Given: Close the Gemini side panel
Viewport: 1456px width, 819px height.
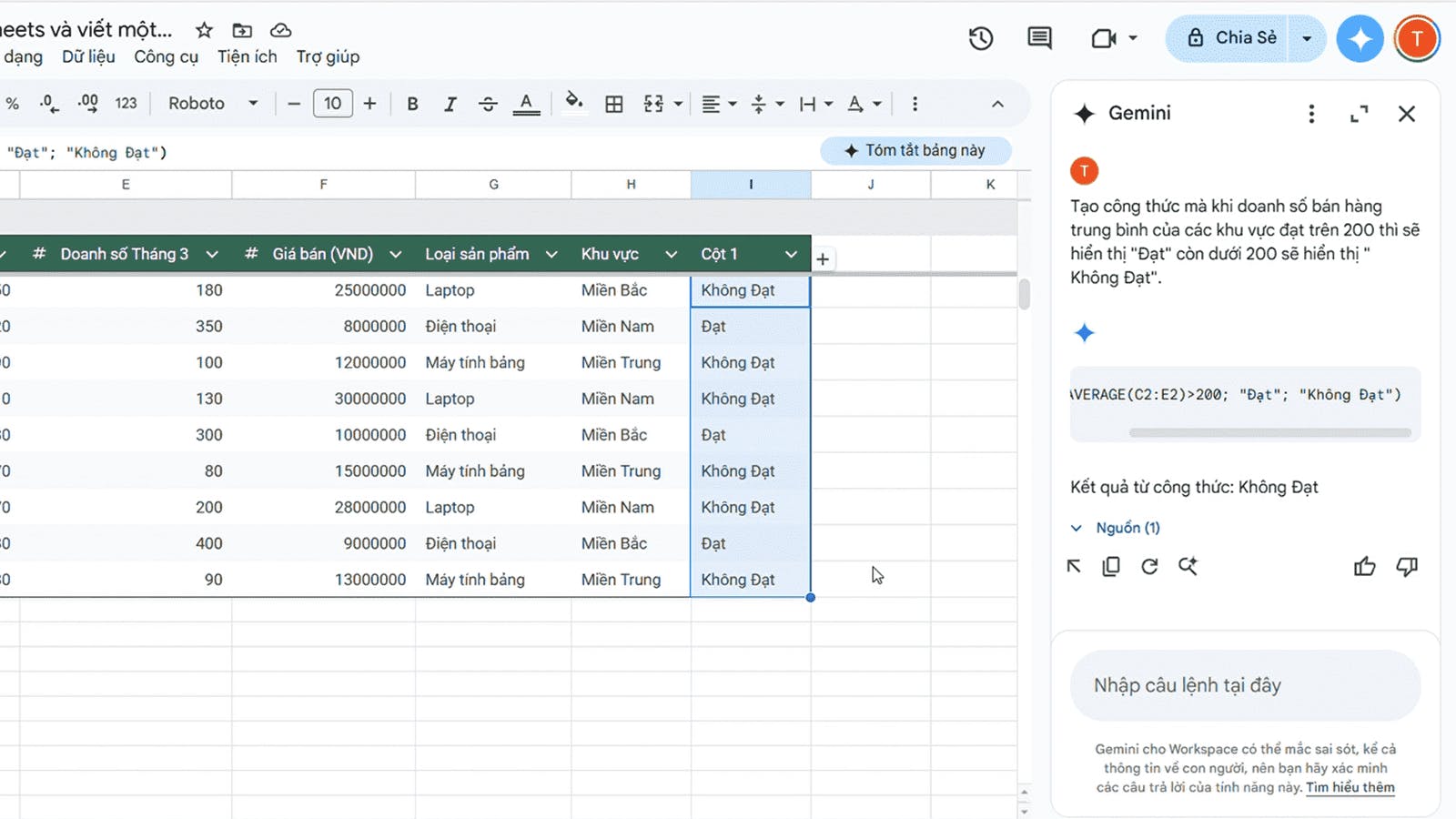Looking at the screenshot, I should (x=1407, y=114).
